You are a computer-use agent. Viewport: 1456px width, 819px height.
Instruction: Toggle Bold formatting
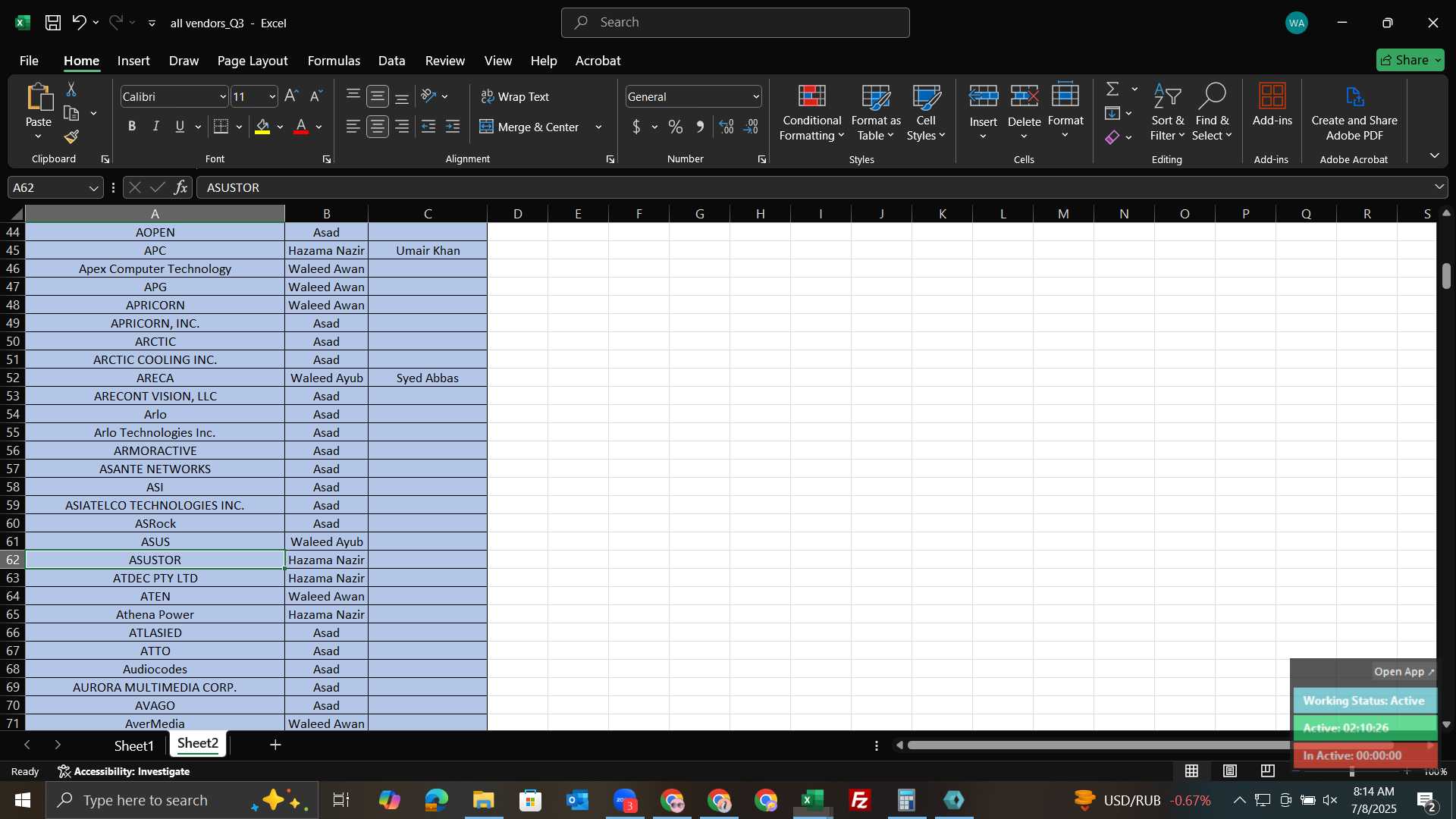pos(132,127)
